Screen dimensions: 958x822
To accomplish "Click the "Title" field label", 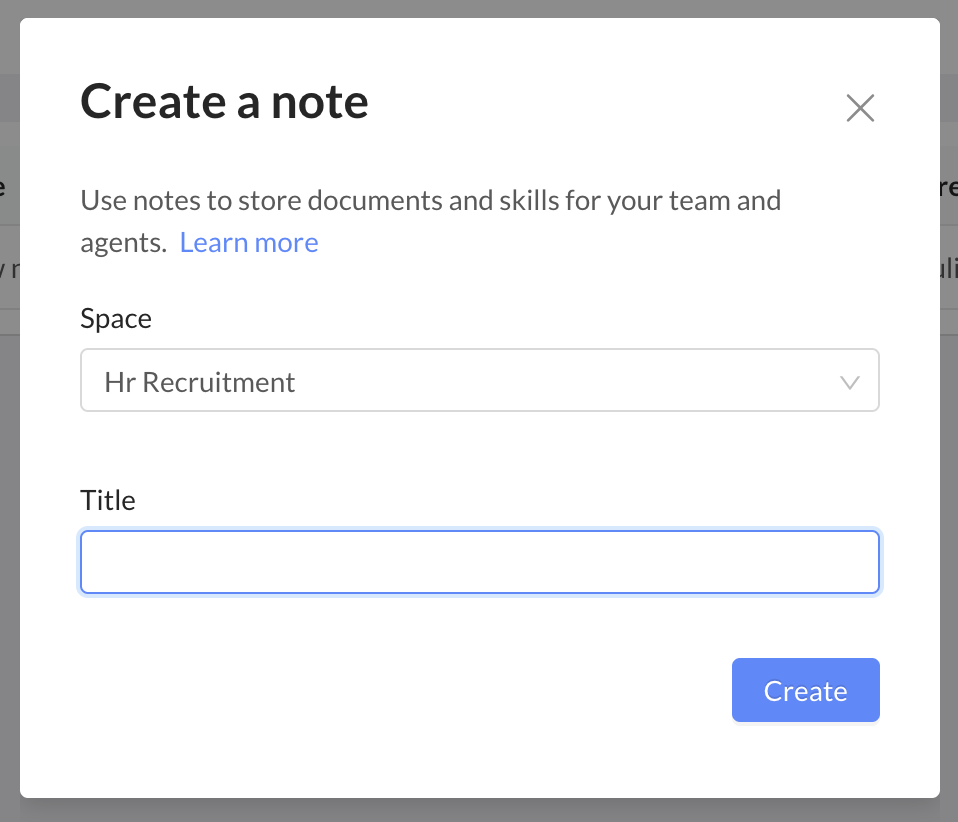I will (108, 500).
